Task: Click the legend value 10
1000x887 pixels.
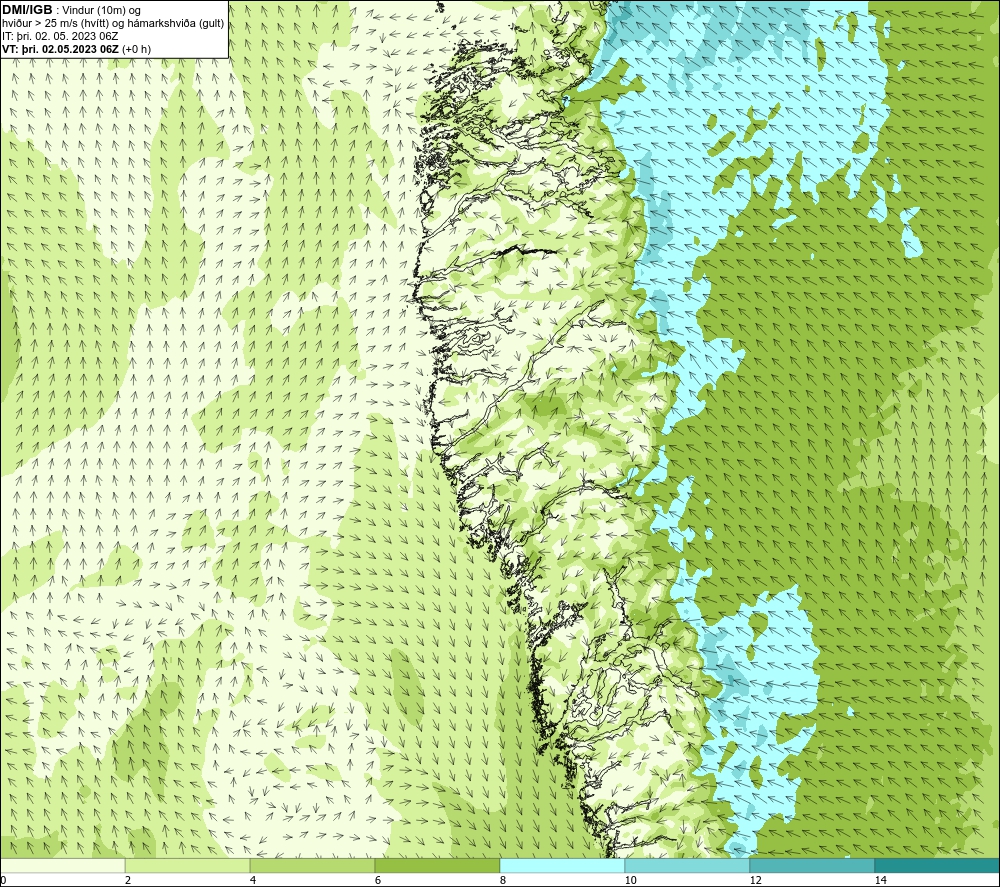Action: (630, 881)
